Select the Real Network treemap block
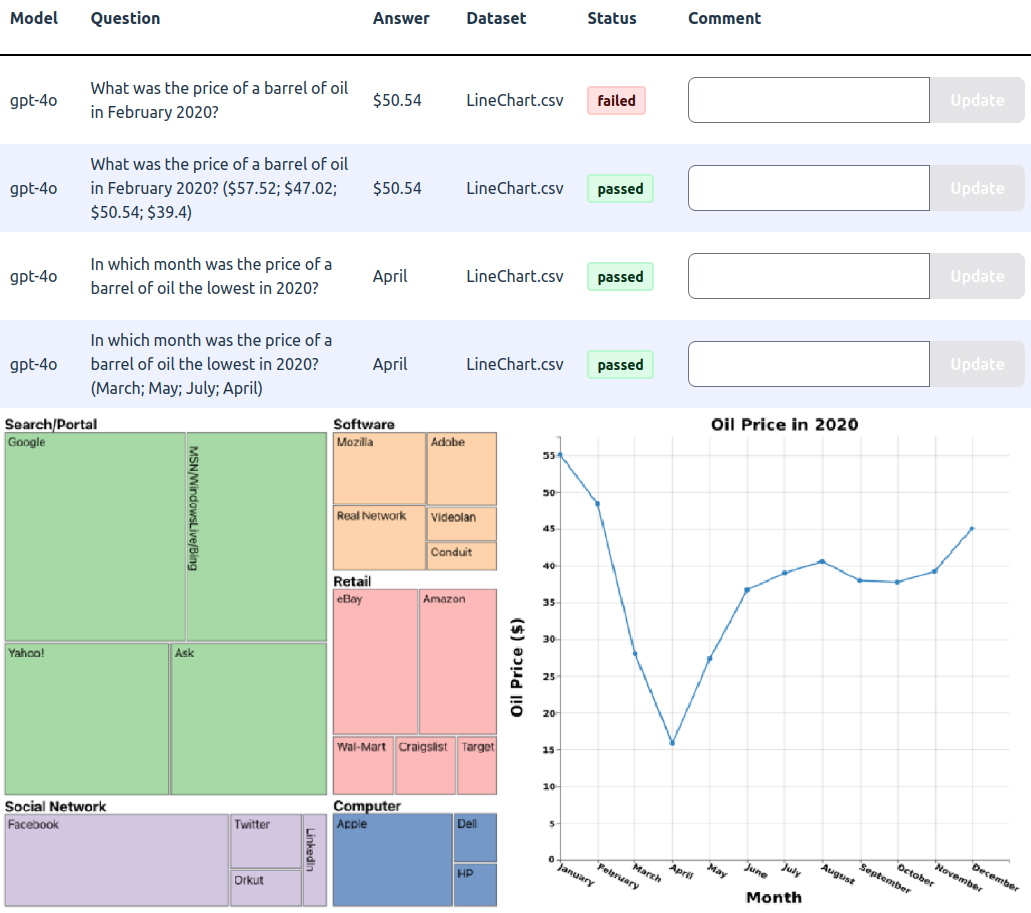Viewport: 1031px width, 913px height. click(x=379, y=538)
